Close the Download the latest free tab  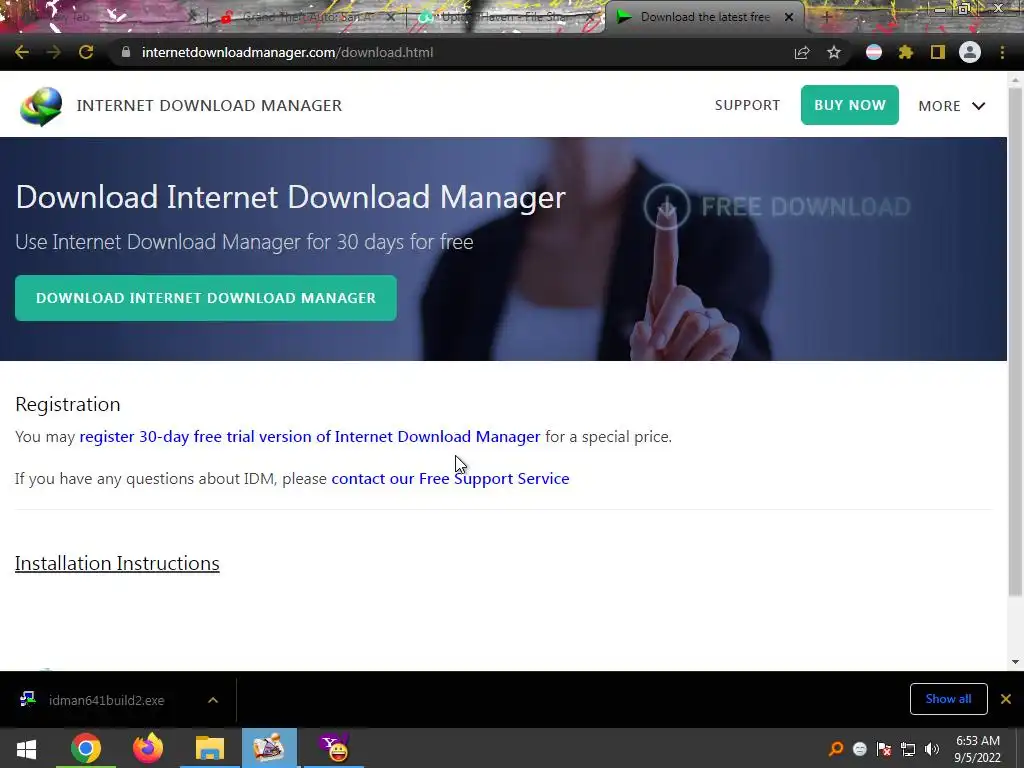coord(789,17)
